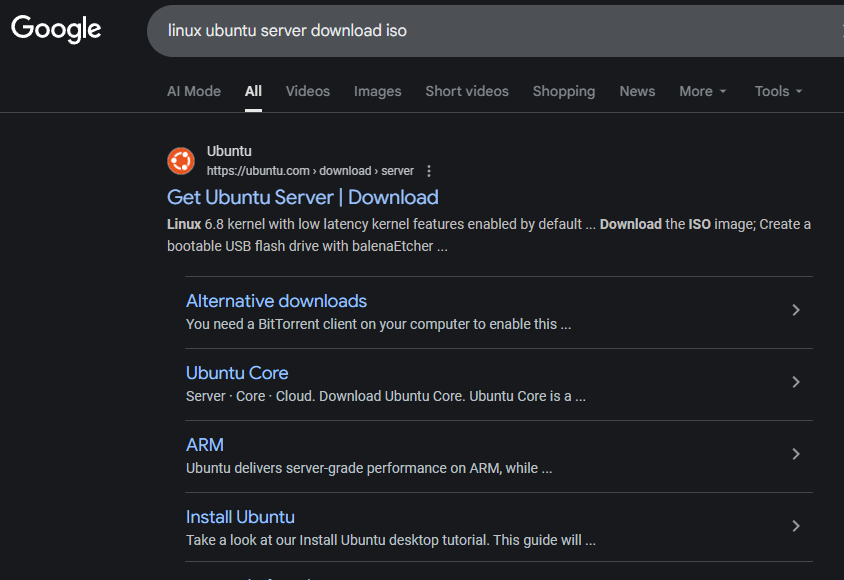Switch to AI Mode tab
The width and height of the screenshot is (844, 580).
194,91
